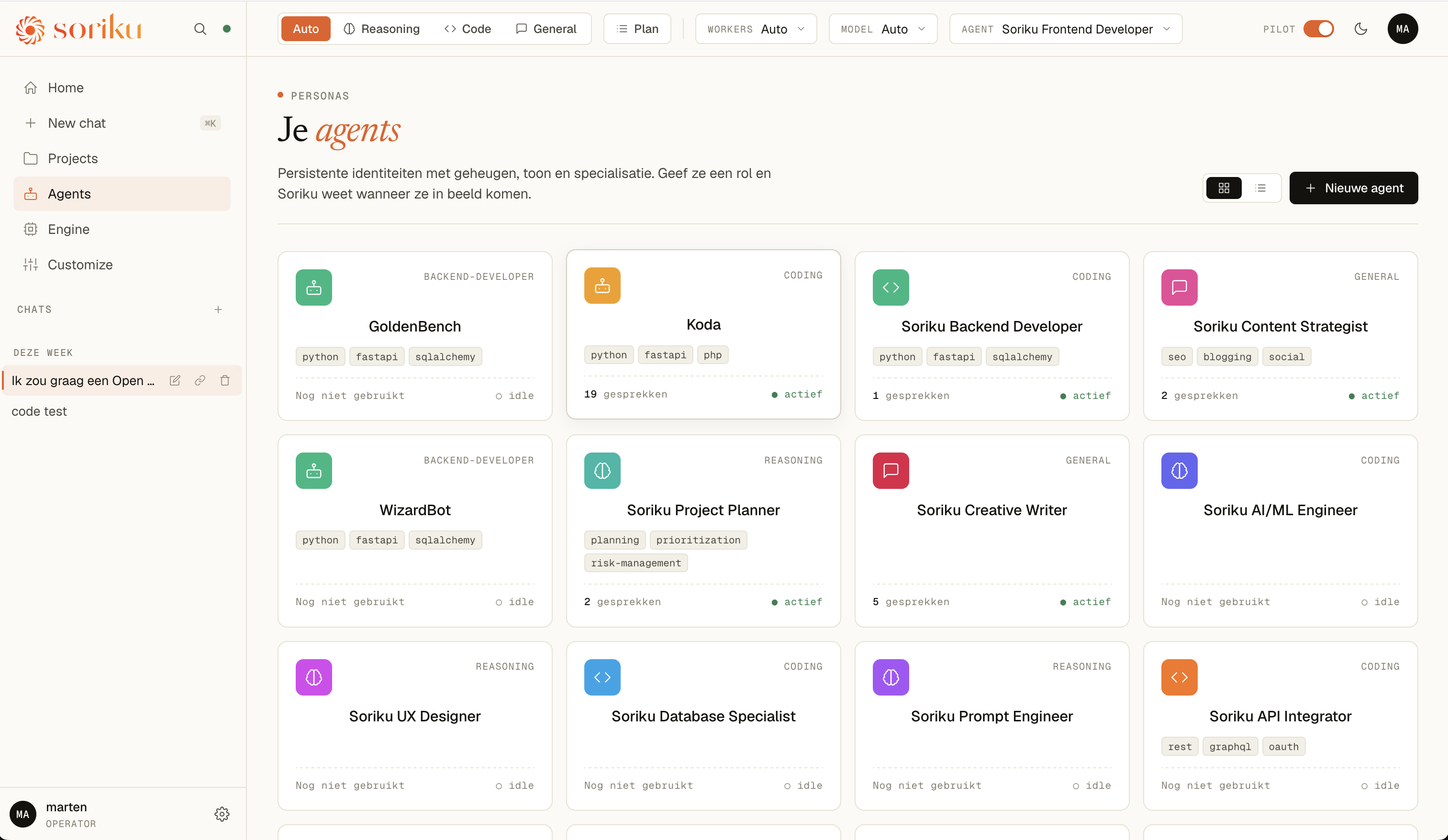
Task: Click the Koda orange robot icon
Action: pyautogui.click(x=602, y=286)
